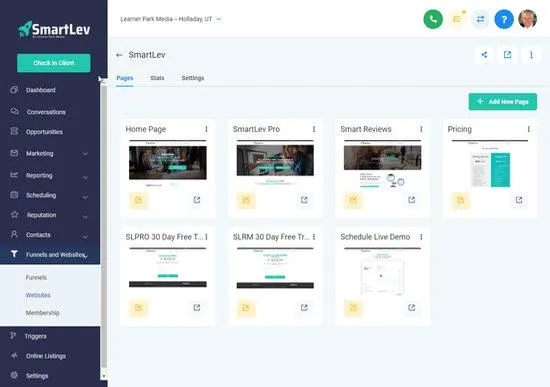Click the green phone call icon
The image size is (550, 387).
(433, 19)
